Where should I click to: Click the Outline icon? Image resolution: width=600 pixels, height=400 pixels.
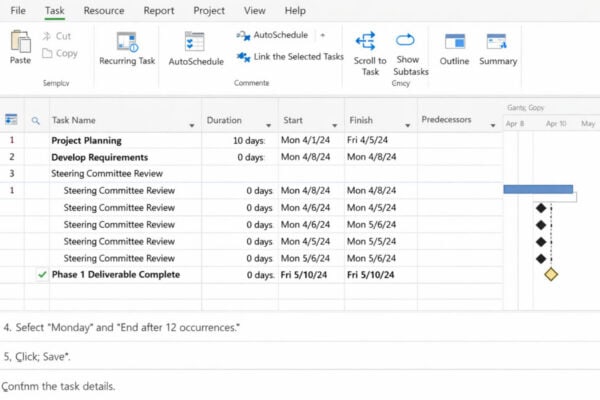pyautogui.click(x=455, y=41)
